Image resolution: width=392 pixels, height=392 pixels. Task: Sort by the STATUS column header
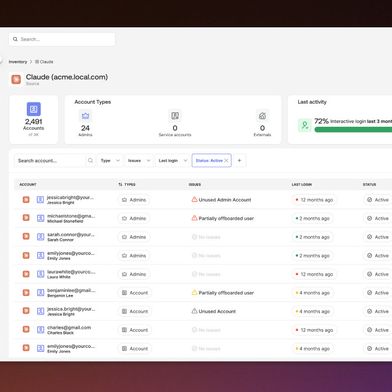point(369,184)
